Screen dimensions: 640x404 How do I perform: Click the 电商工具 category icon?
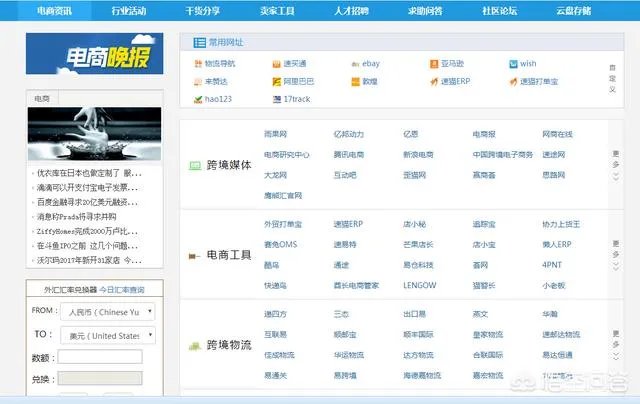point(194,256)
